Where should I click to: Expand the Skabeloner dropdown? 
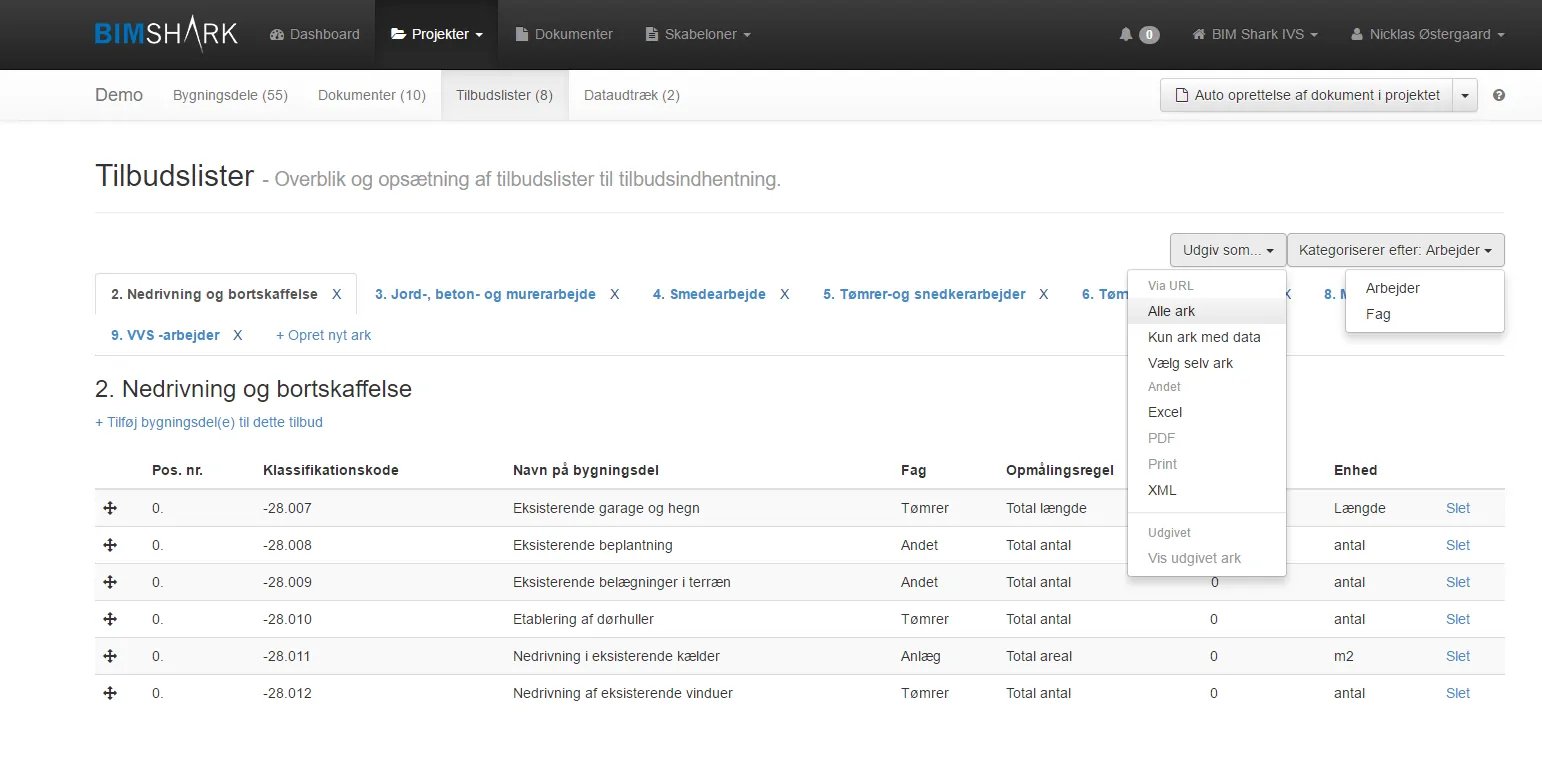(x=698, y=34)
